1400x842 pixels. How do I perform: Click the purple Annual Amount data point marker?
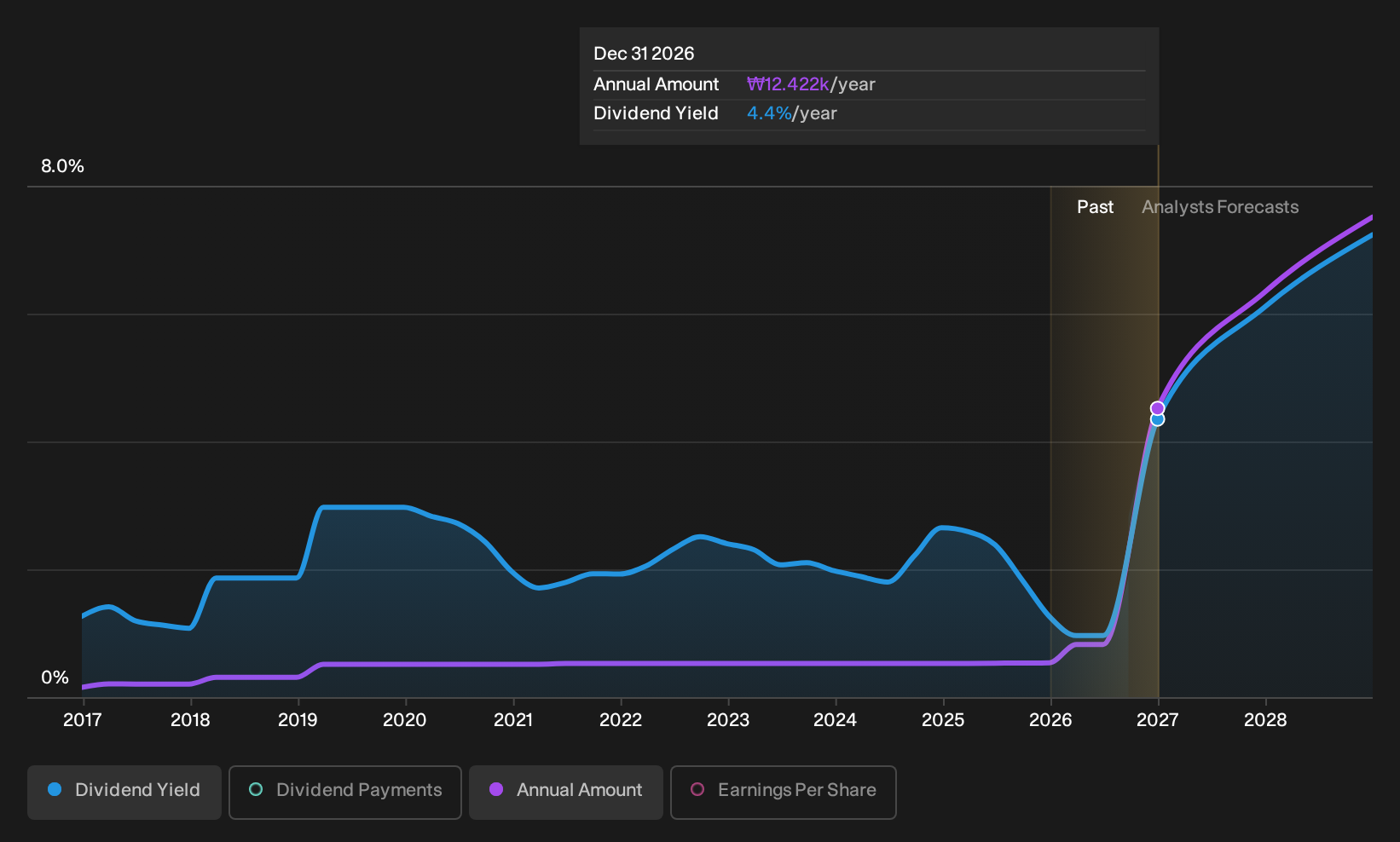(x=1157, y=408)
